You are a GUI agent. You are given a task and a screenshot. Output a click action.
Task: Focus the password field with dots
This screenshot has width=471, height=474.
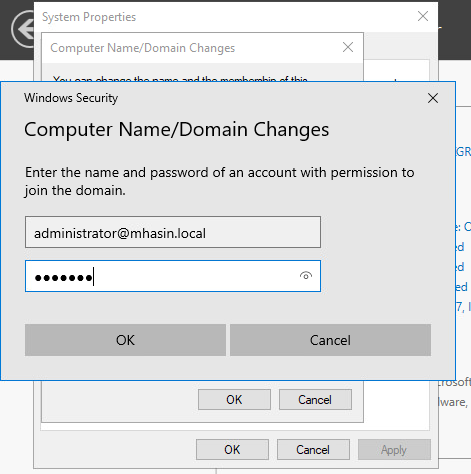(173, 276)
